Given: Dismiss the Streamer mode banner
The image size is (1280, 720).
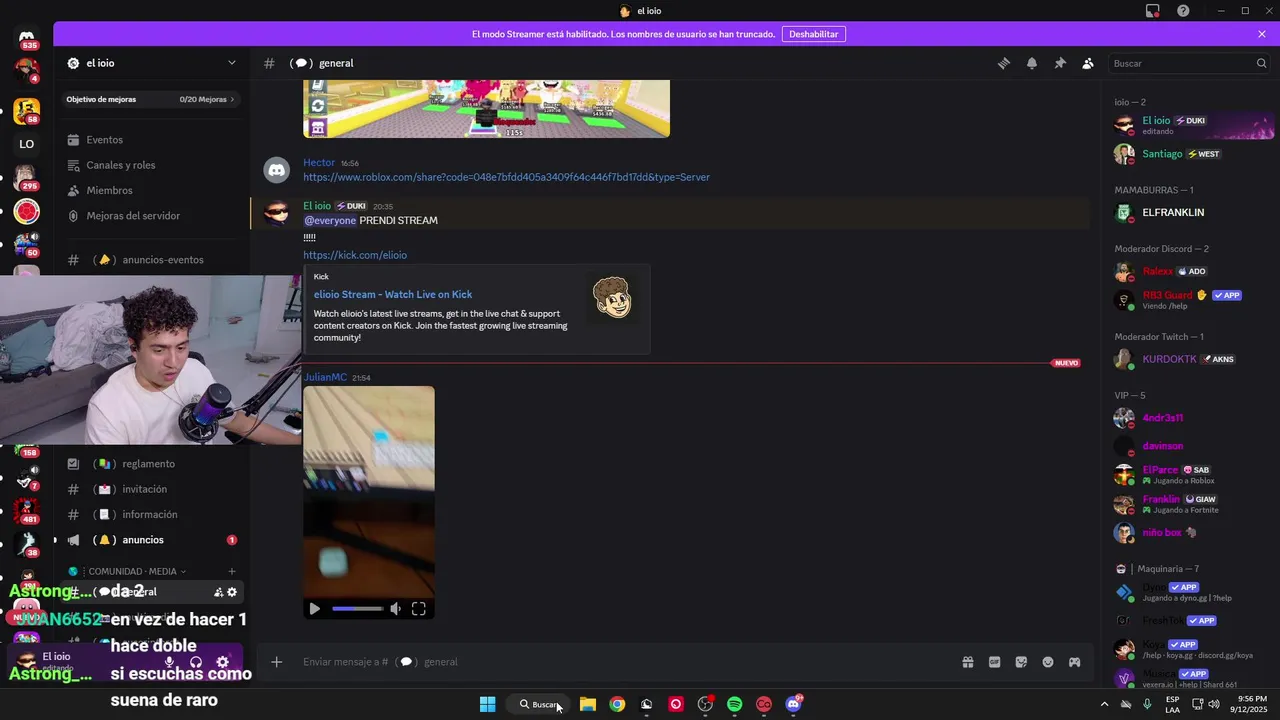Looking at the screenshot, I should point(1262,34).
